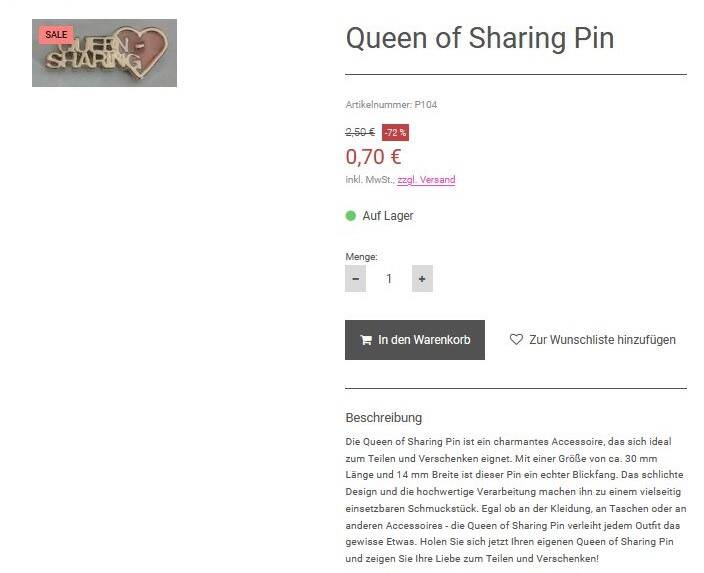Click the crossed-out 2,50 € price
Image resolution: width=704 pixels, height=573 pixels.
click(360, 132)
